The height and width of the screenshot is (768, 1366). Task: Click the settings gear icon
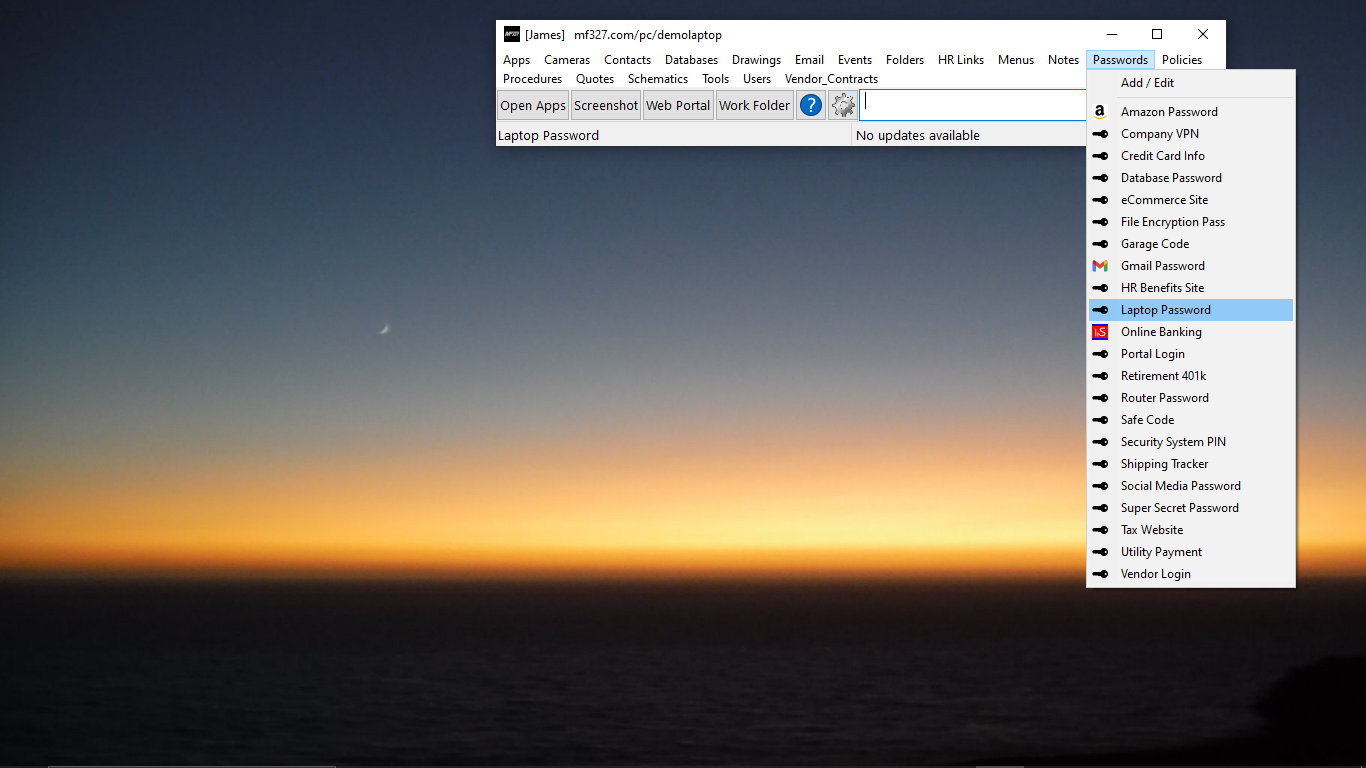842,104
